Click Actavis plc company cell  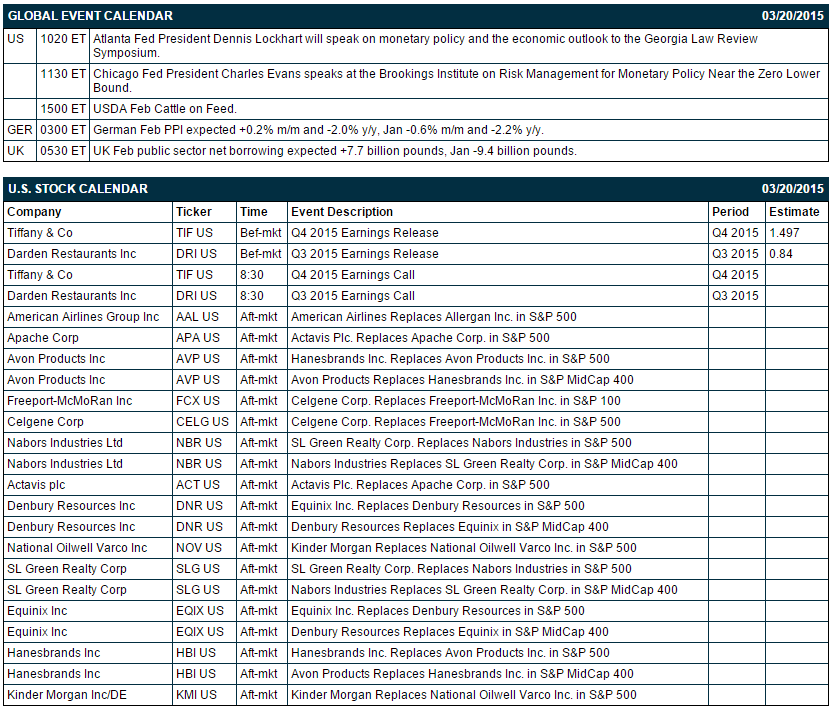coord(36,485)
